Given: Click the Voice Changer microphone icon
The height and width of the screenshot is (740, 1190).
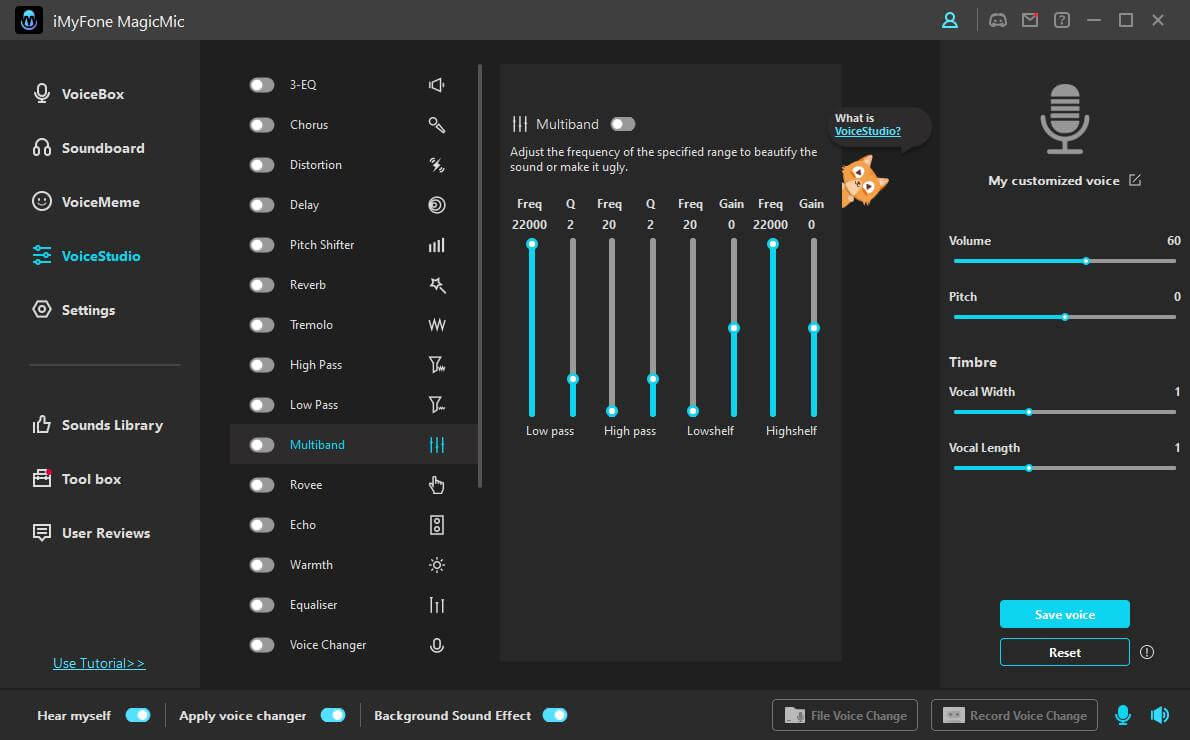Looking at the screenshot, I should pos(436,645).
